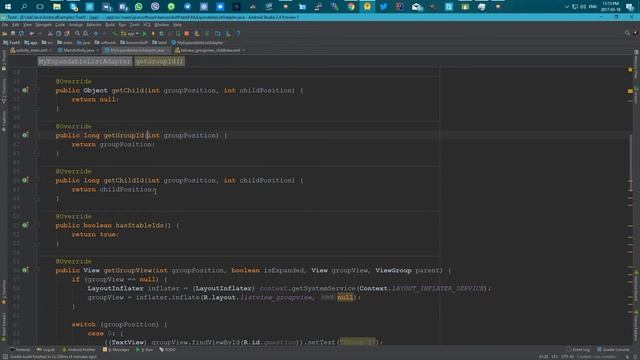
Task: Click override gutter icon beside getGroupId method
Action: click(x=25, y=135)
